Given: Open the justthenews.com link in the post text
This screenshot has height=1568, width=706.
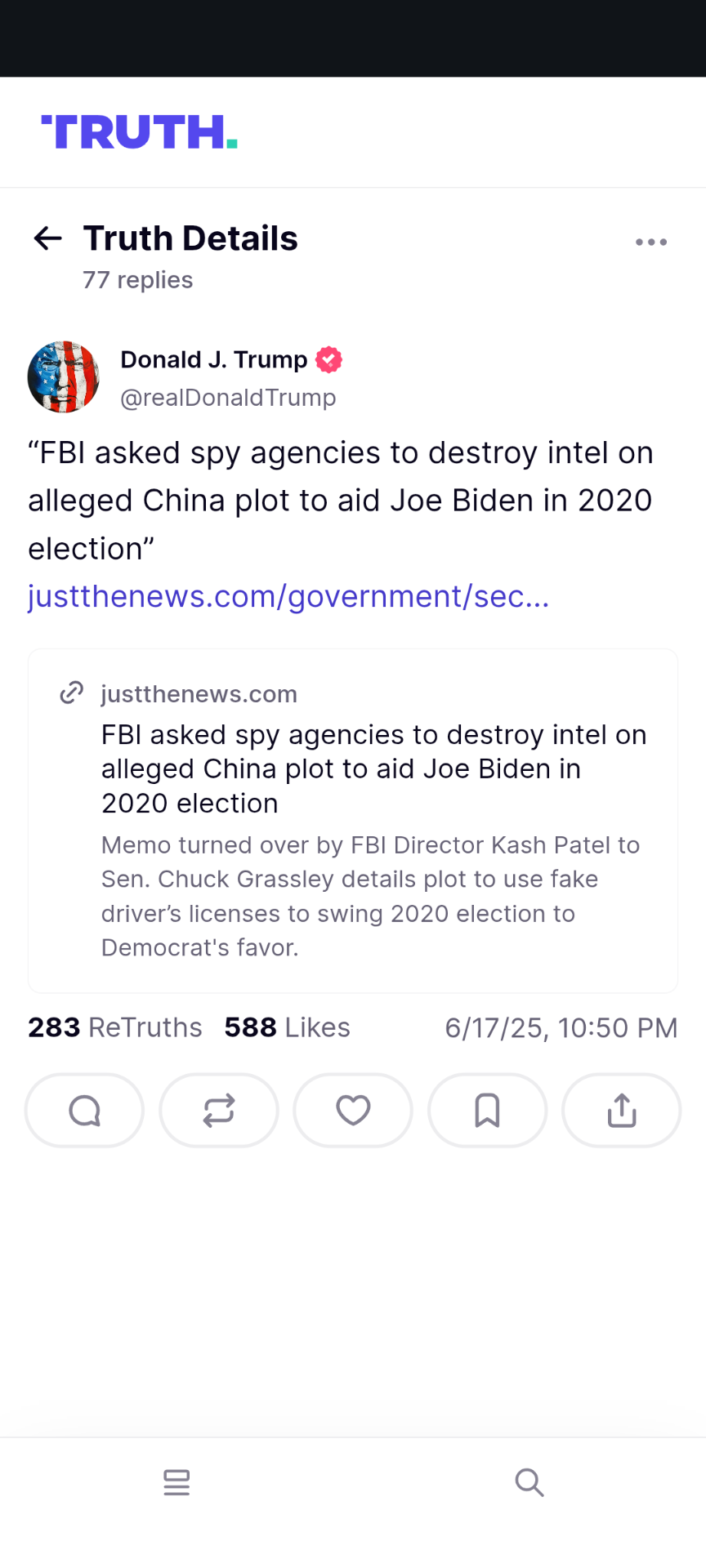Looking at the screenshot, I should 288,597.
